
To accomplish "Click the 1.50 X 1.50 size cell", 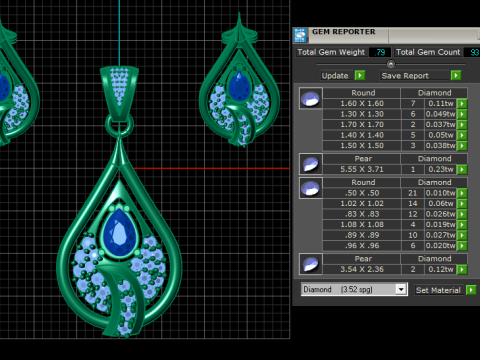I will [x=362, y=146].
